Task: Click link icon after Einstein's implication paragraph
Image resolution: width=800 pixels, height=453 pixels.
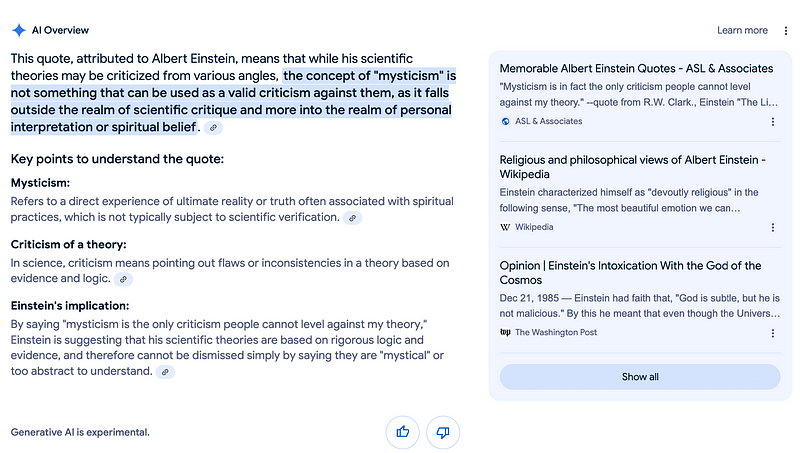Action: [165, 372]
